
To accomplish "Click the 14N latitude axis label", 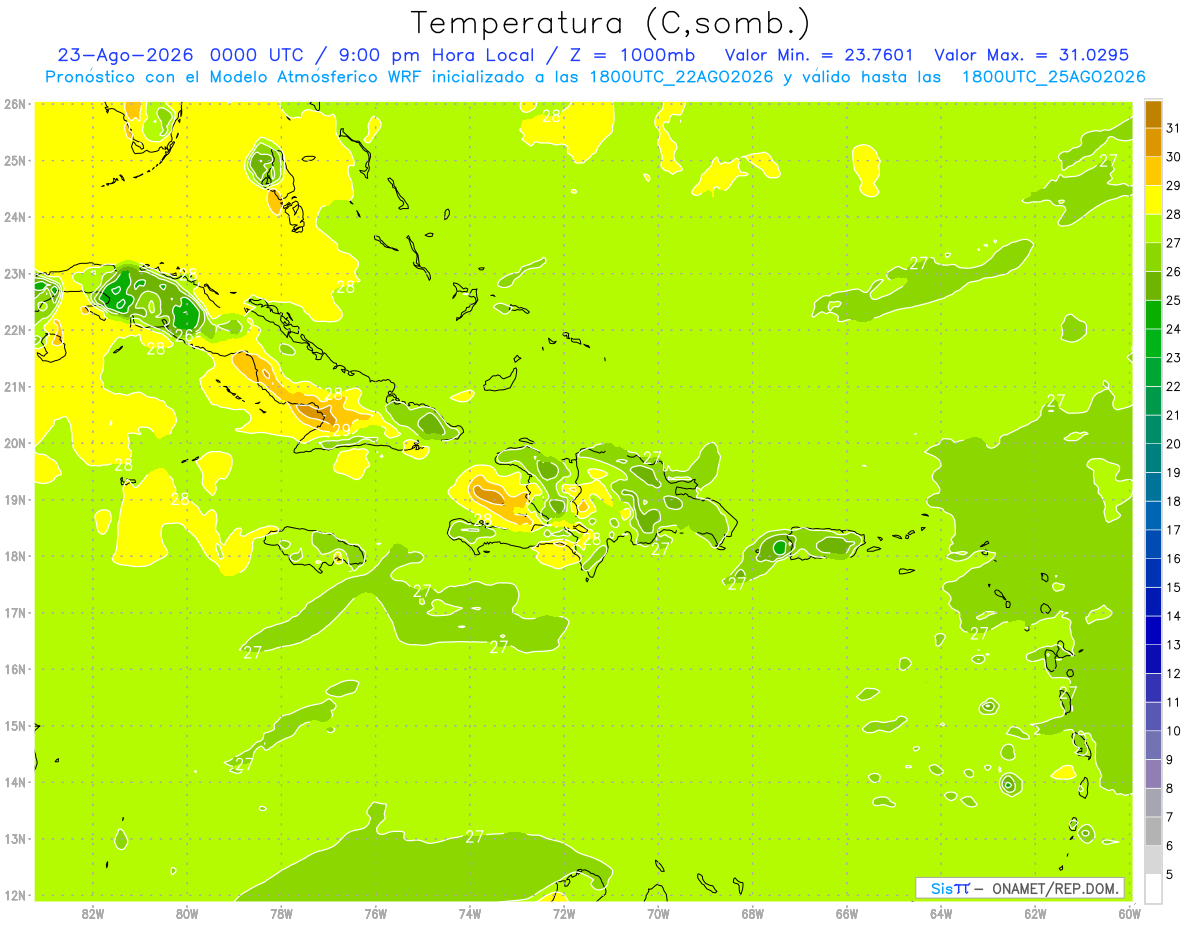I will point(14,782).
